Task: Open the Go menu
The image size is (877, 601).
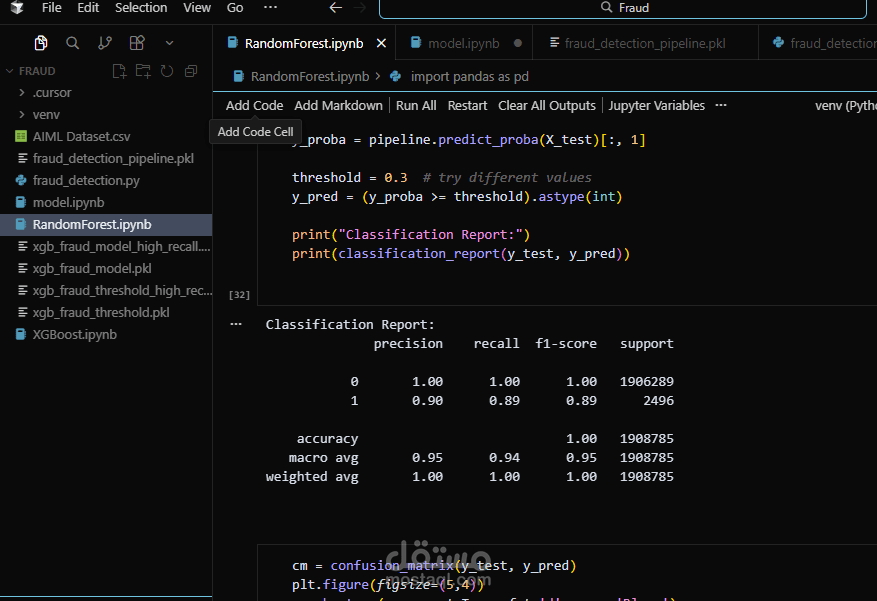Action: 235,8
